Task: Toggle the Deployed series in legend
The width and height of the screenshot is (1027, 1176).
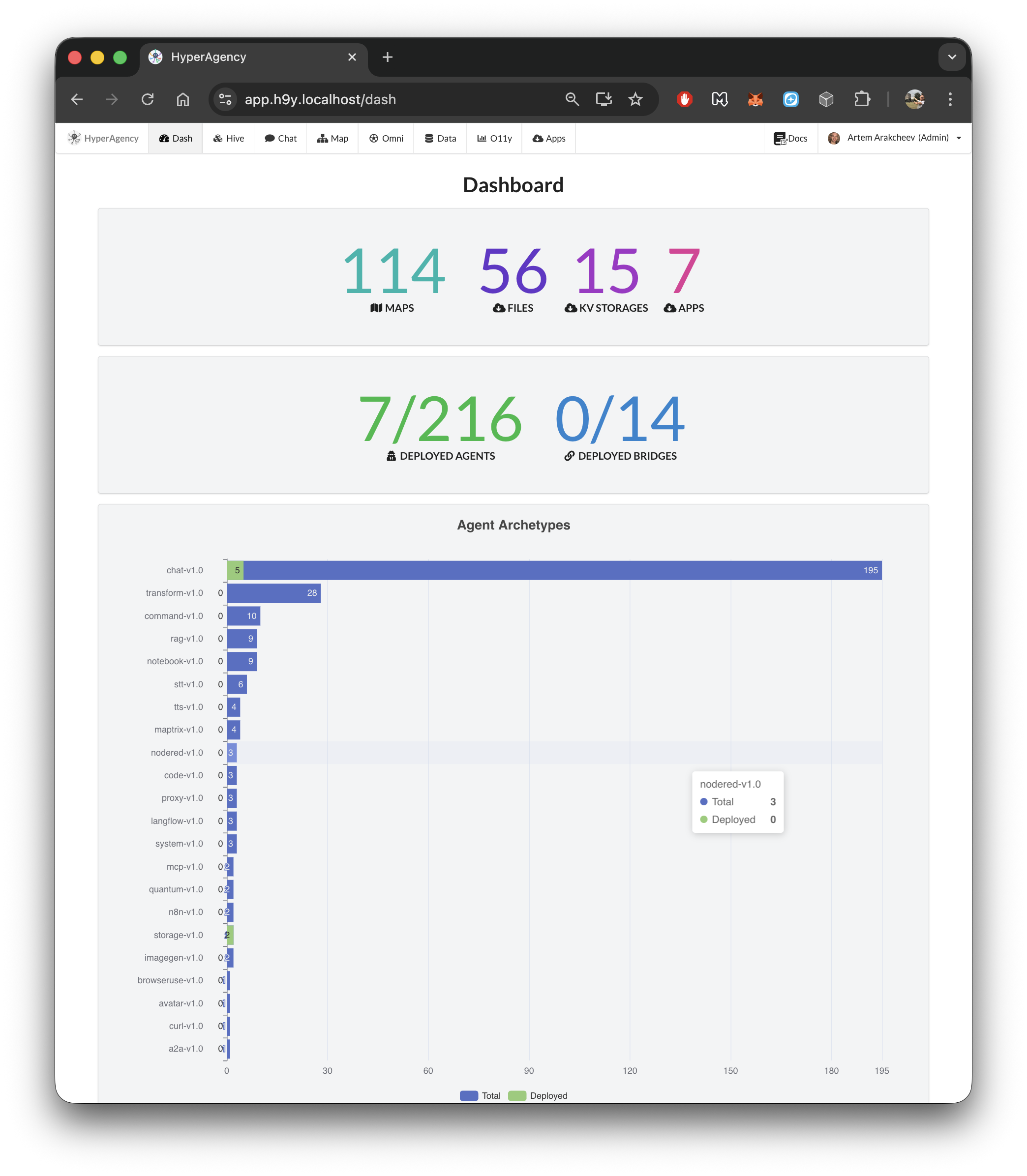Action: [538, 1095]
